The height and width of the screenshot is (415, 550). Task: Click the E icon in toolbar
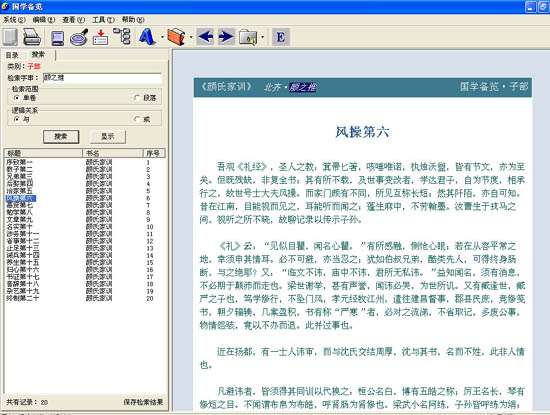[281, 37]
